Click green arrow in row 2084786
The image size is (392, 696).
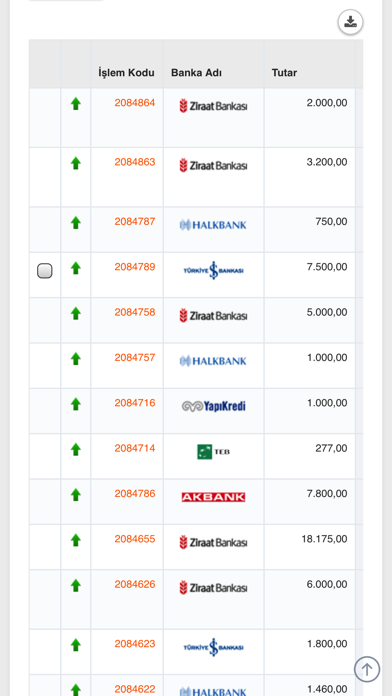click(x=76, y=495)
